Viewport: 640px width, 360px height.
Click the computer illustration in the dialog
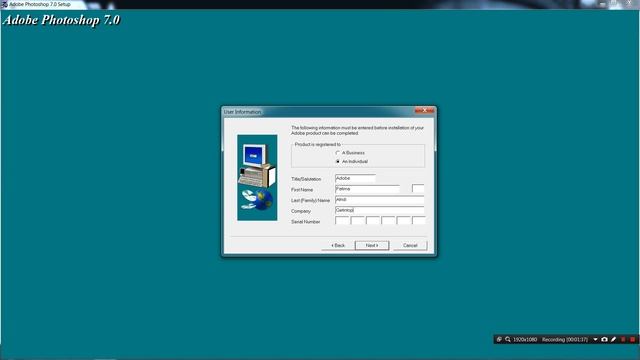(x=257, y=178)
